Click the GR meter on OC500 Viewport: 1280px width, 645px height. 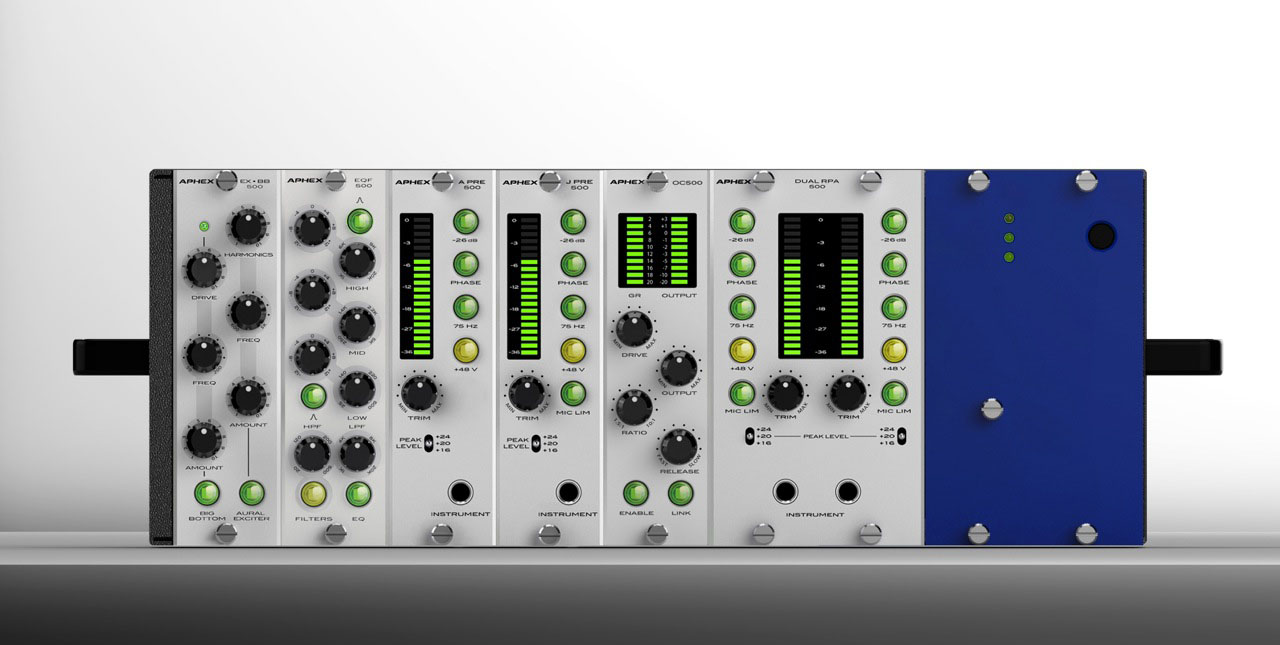click(x=633, y=250)
